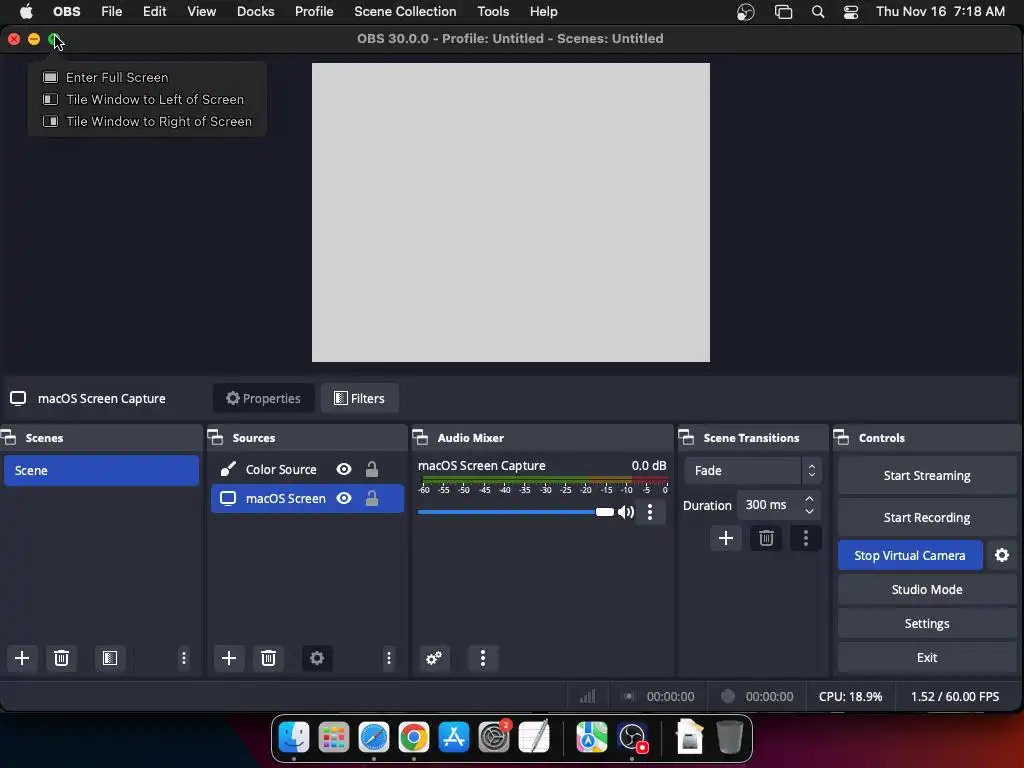The image size is (1024, 768).
Task: Add a new source with plus icon
Action: click(229, 658)
